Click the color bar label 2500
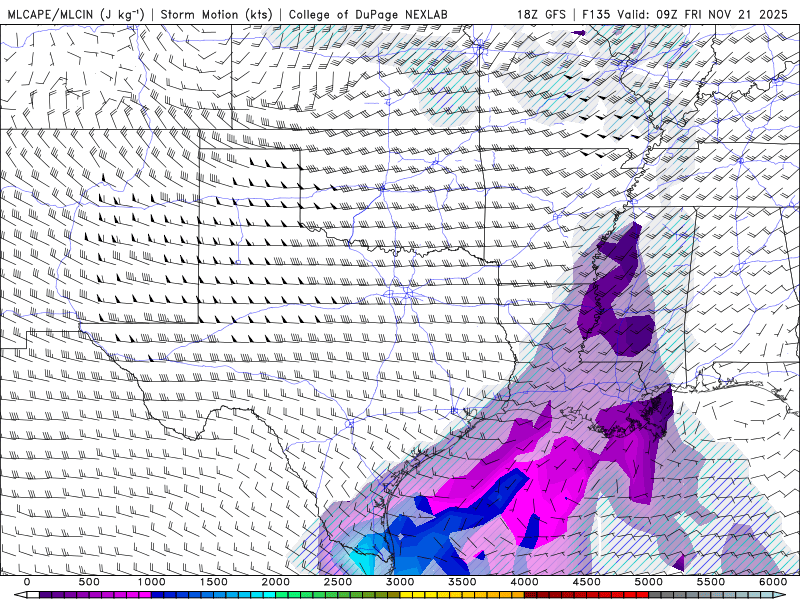This screenshot has height=600, width=800. point(338,582)
